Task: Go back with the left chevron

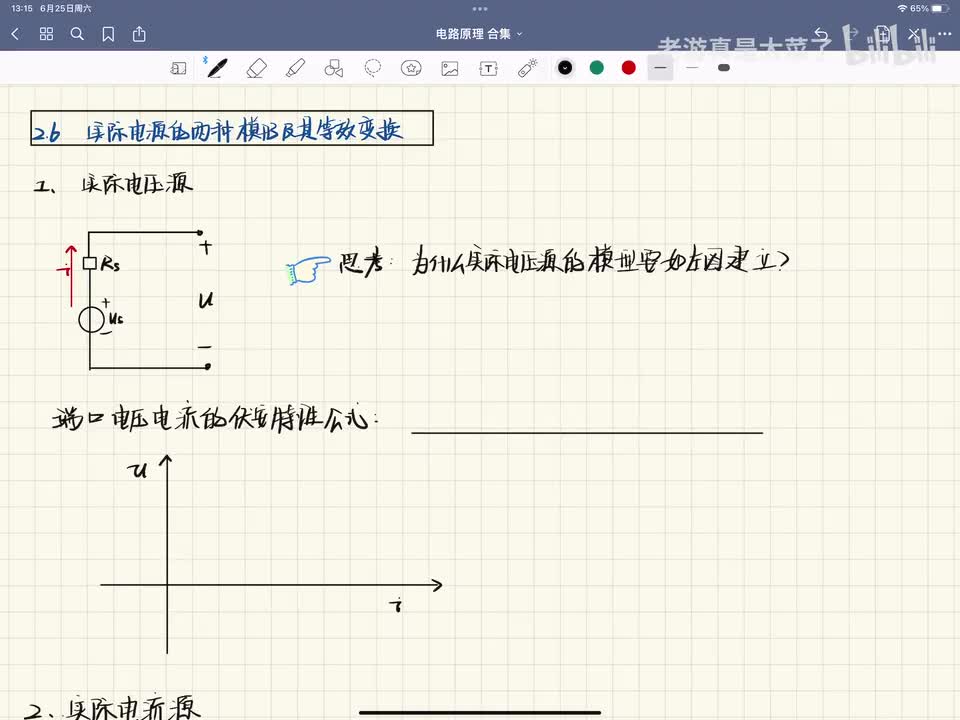Action: point(16,34)
